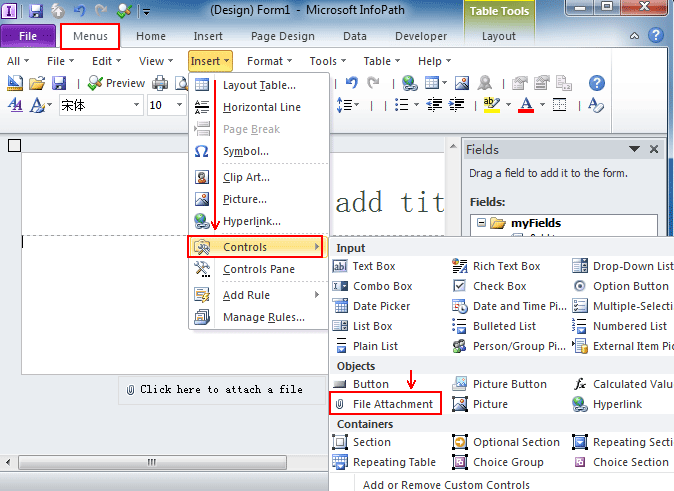Insert a Combo Box control
674x491 pixels.
373,286
